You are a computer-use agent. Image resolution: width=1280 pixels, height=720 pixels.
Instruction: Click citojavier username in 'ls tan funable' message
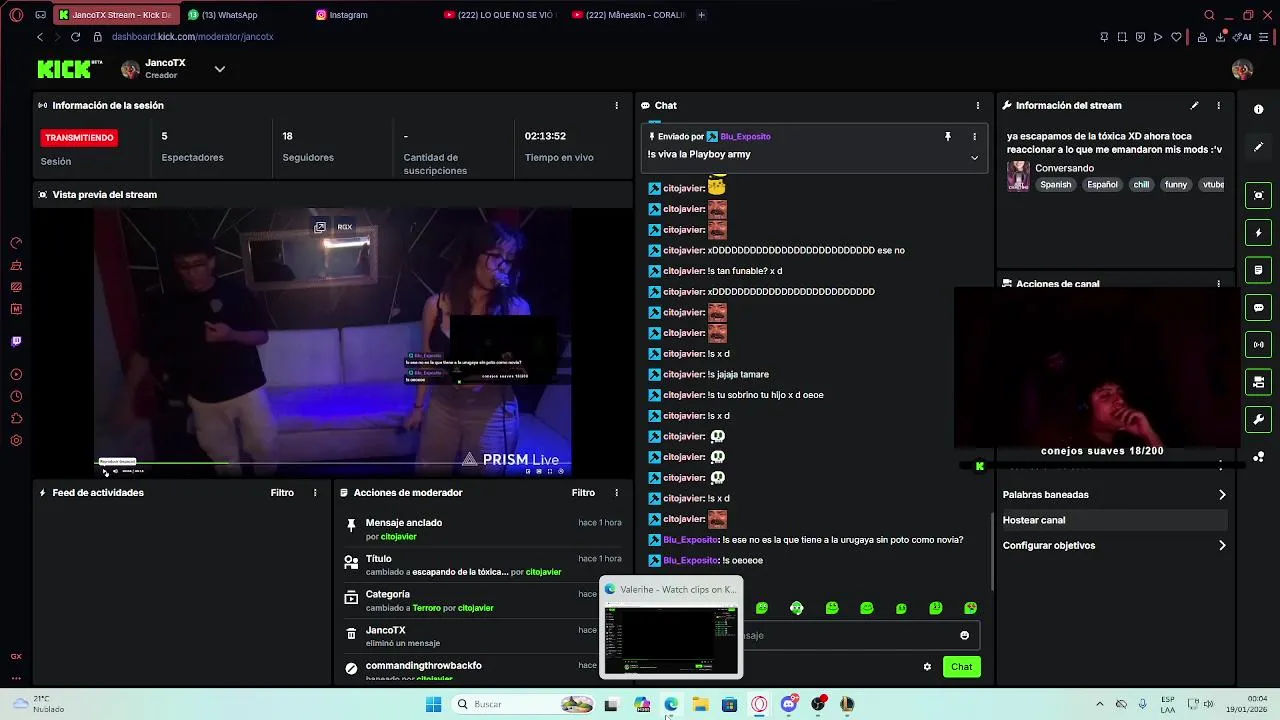[683, 271]
